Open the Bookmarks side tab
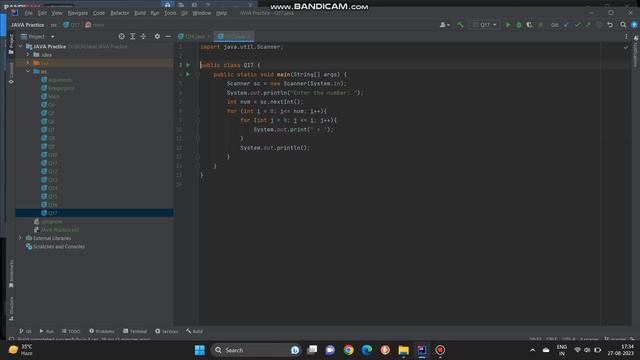The image size is (640, 360). coord(11,274)
